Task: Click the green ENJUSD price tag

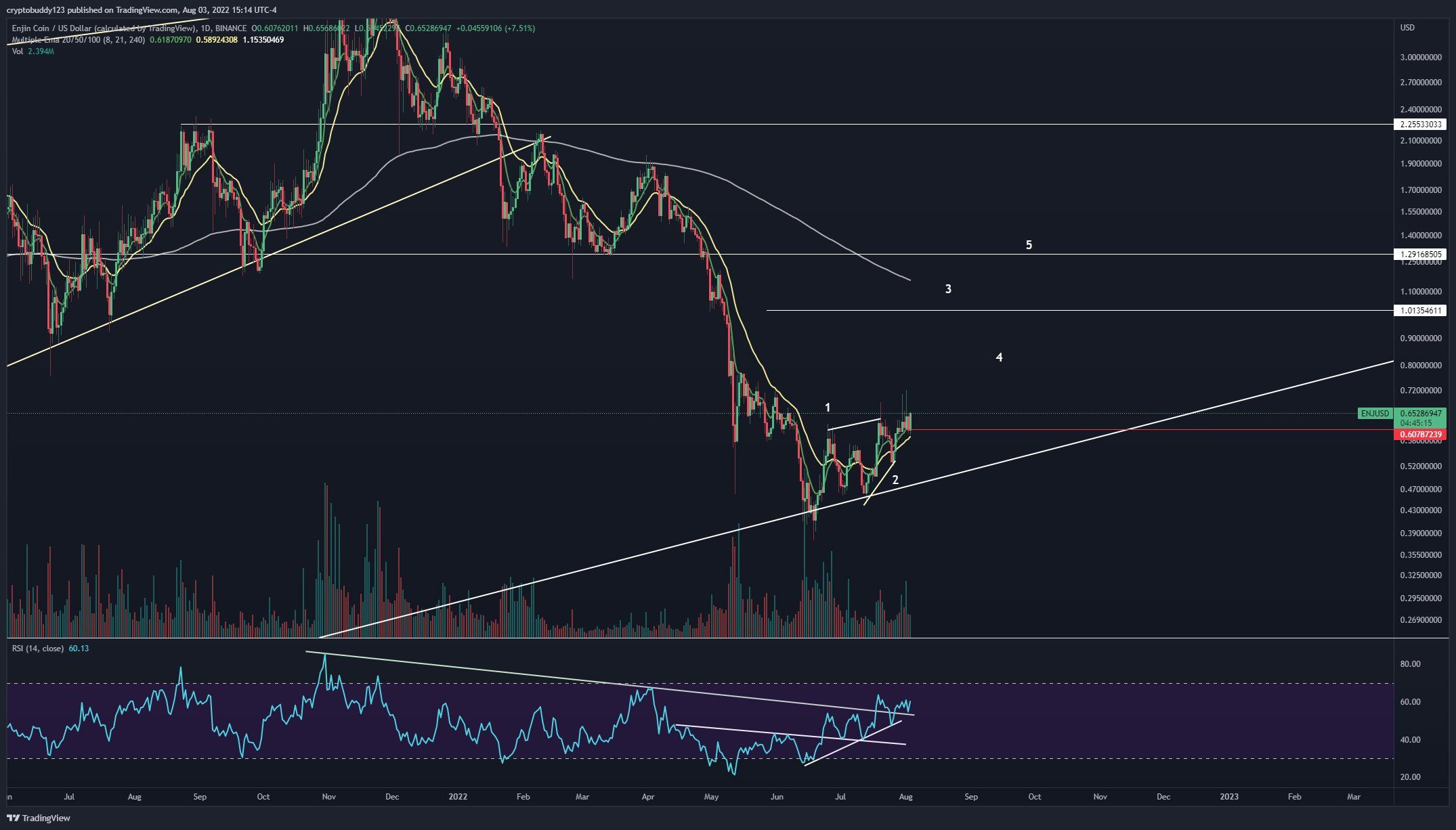Action: (x=1375, y=413)
